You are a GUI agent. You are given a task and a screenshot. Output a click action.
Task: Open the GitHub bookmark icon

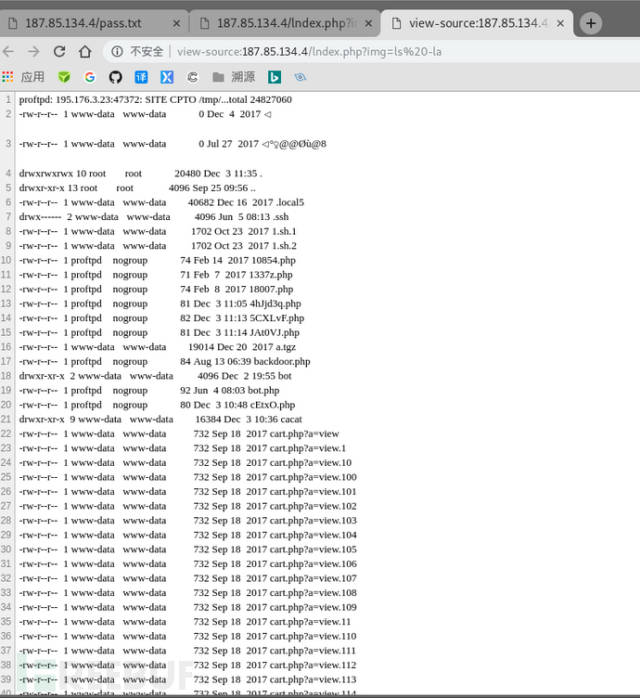coord(115,77)
